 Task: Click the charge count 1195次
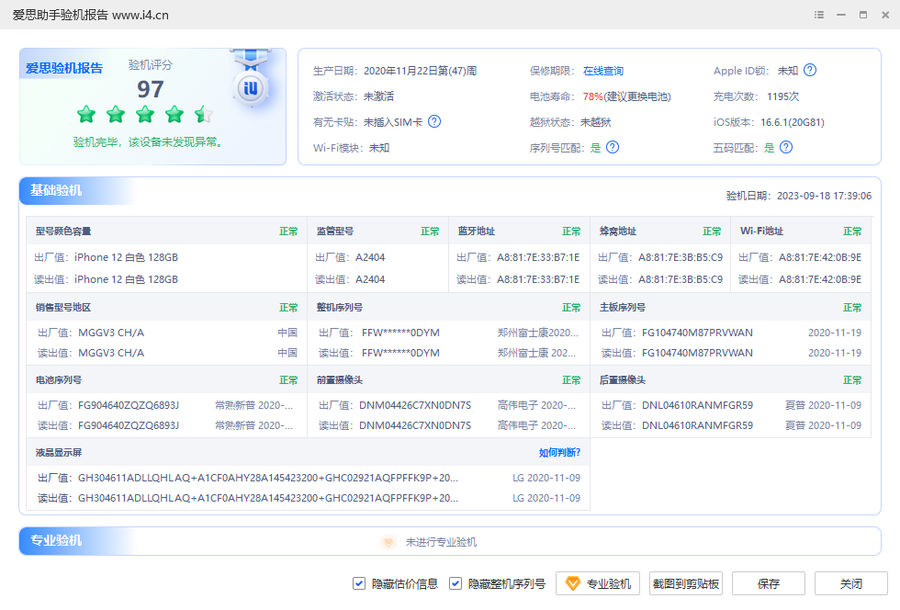point(783,96)
